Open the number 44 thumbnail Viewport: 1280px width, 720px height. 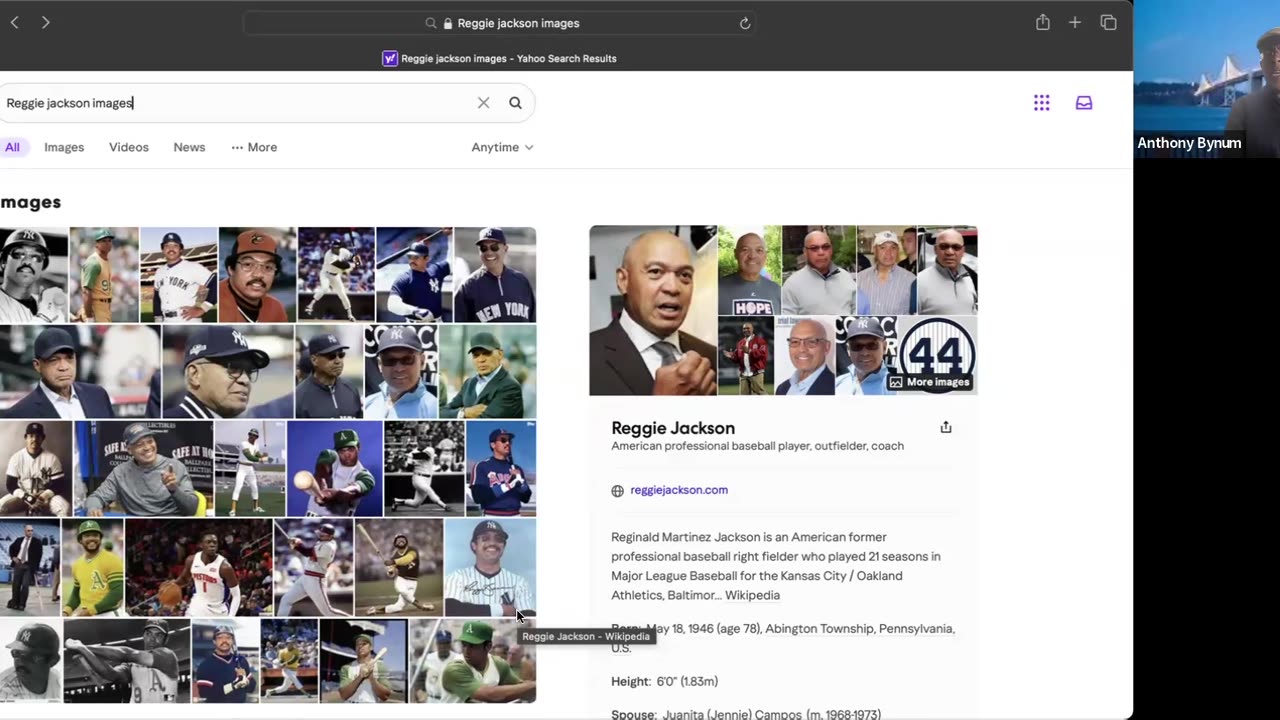coord(937,355)
